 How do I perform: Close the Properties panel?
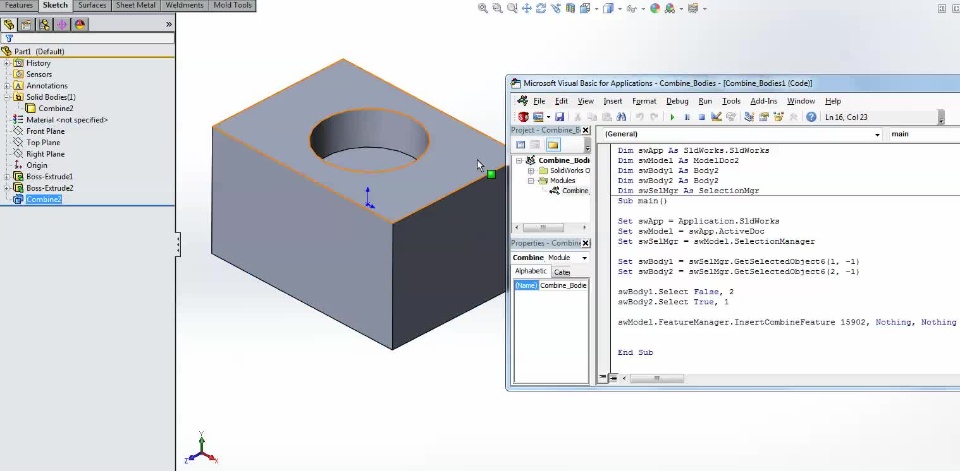click(x=585, y=243)
